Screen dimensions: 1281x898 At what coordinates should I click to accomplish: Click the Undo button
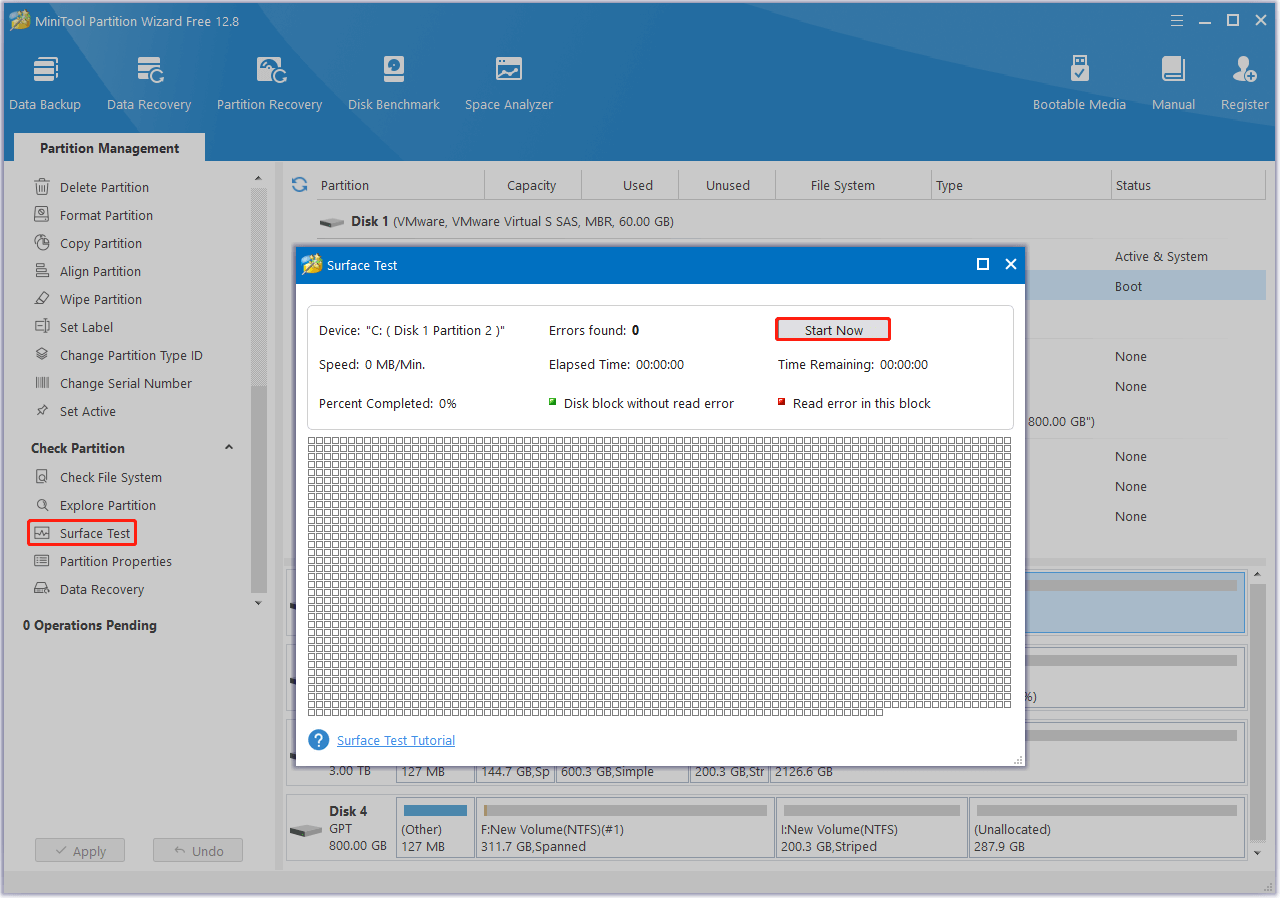click(x=198, y=851)
